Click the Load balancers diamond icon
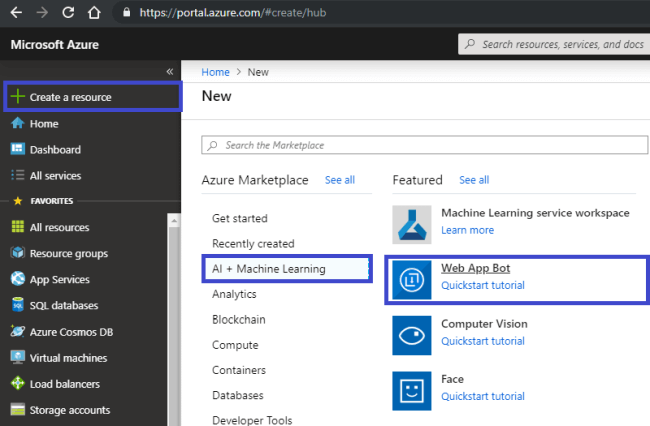The width and height of the screenshot is (650, 426). click(x=18, y=383)
